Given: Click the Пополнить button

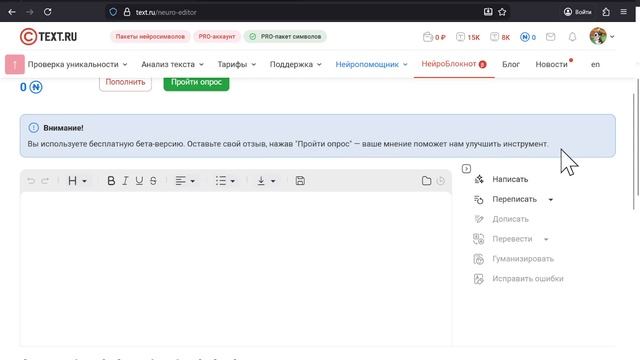Looking at the screenshot, I should [x=125, y=82].
